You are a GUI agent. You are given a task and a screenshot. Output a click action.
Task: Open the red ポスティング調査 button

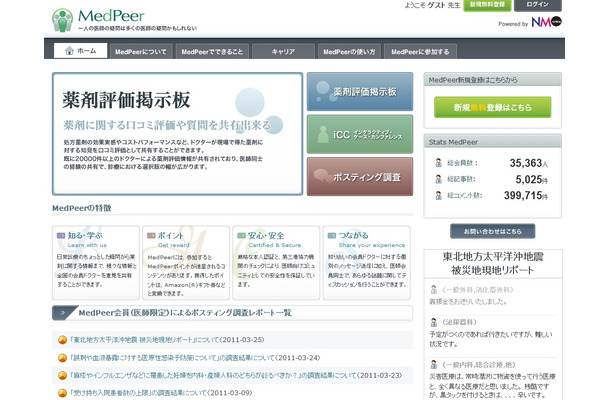pyautogui.click(x=360, y=177)
